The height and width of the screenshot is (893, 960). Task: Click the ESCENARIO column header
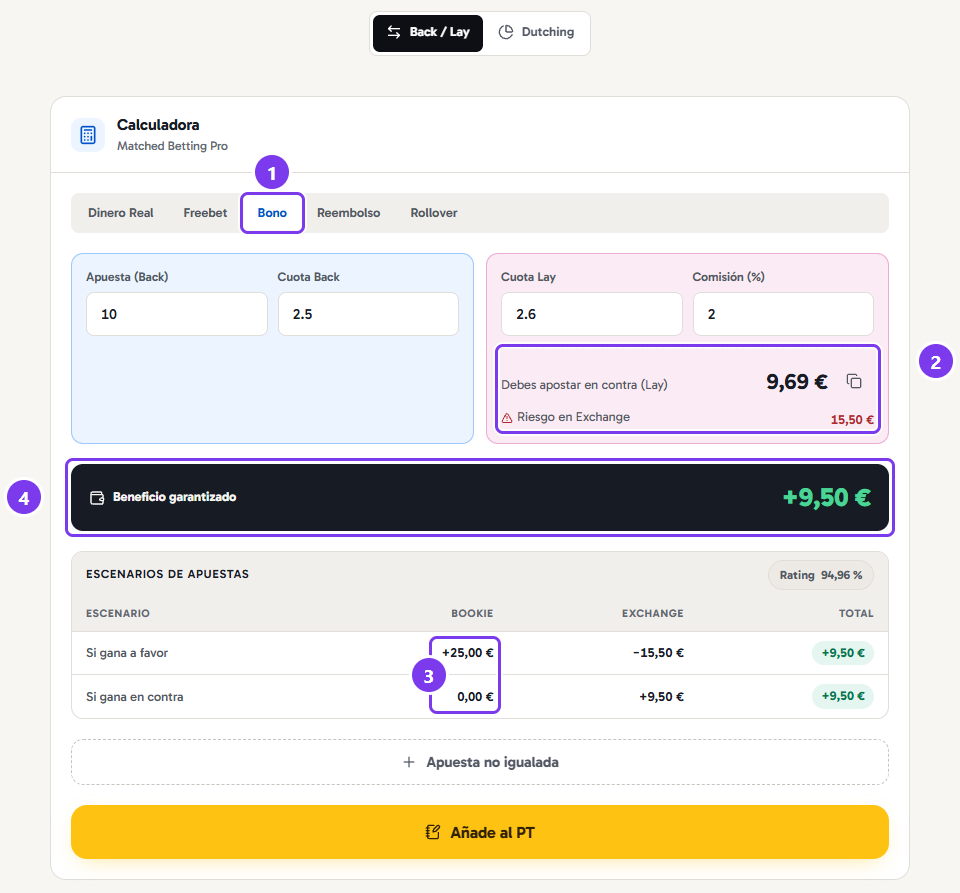pos(118,613)
